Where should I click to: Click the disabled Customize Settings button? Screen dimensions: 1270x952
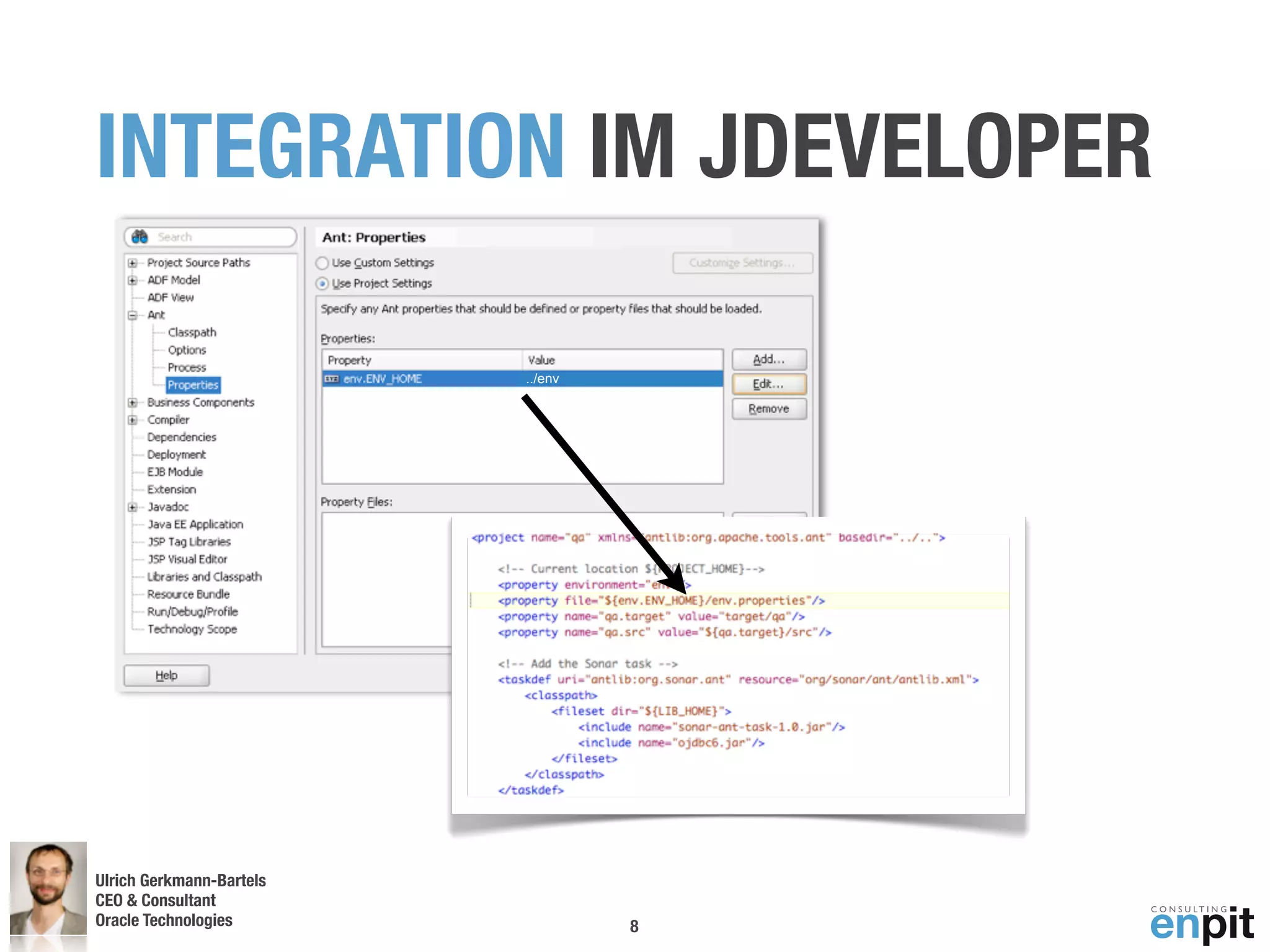[x=742, y=263]
